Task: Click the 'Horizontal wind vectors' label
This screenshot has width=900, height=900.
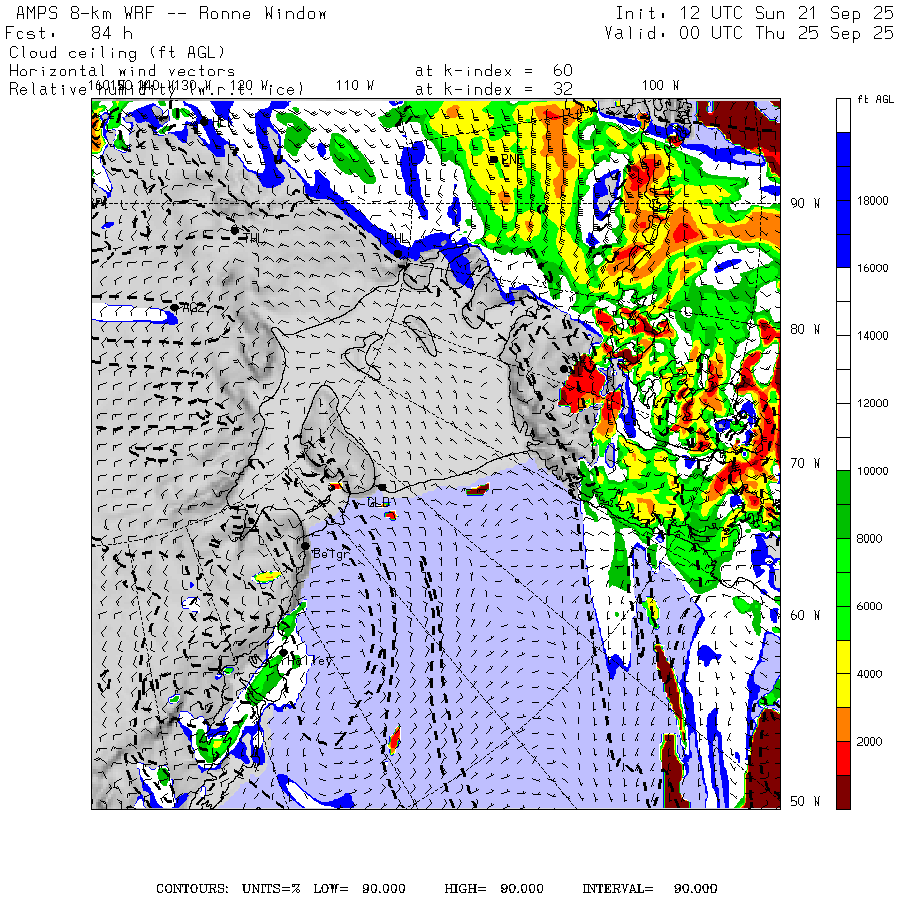Action: pos(122,71)
